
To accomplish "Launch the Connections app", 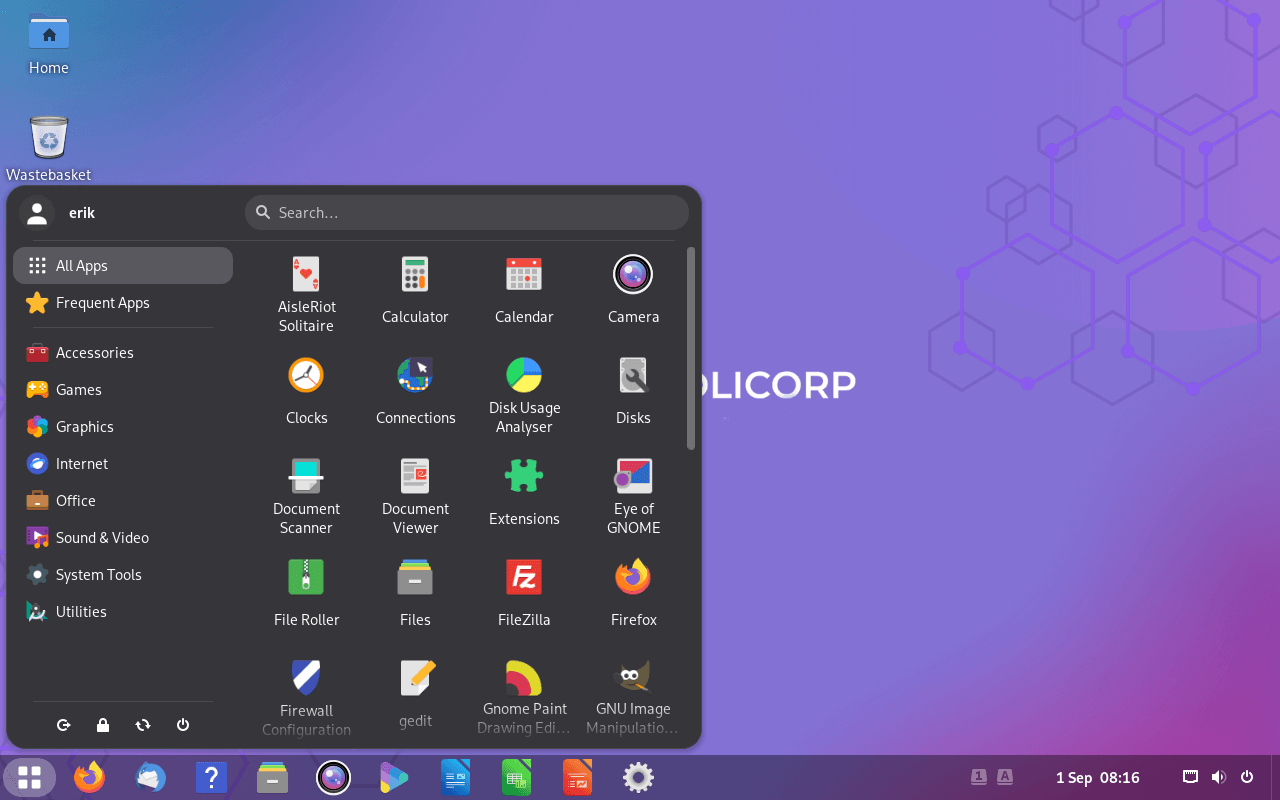I will 415,391.
